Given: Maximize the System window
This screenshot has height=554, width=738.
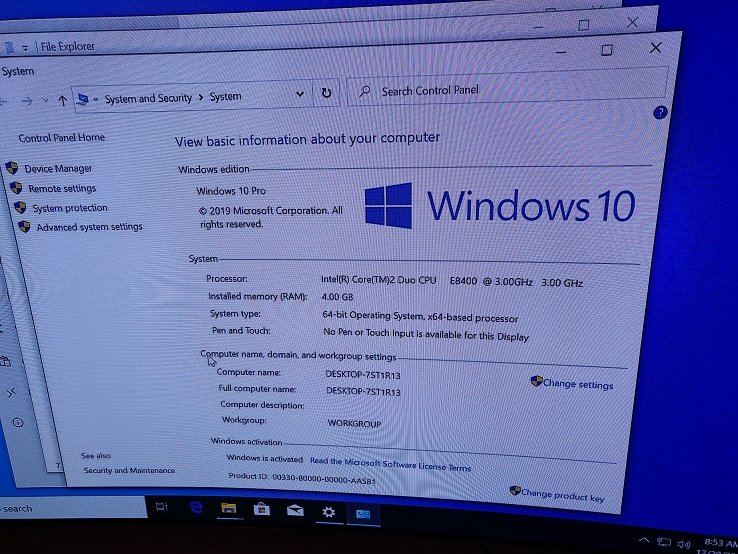Looking at the screenshot, I should pyautogui.click(x=607, y=50).
